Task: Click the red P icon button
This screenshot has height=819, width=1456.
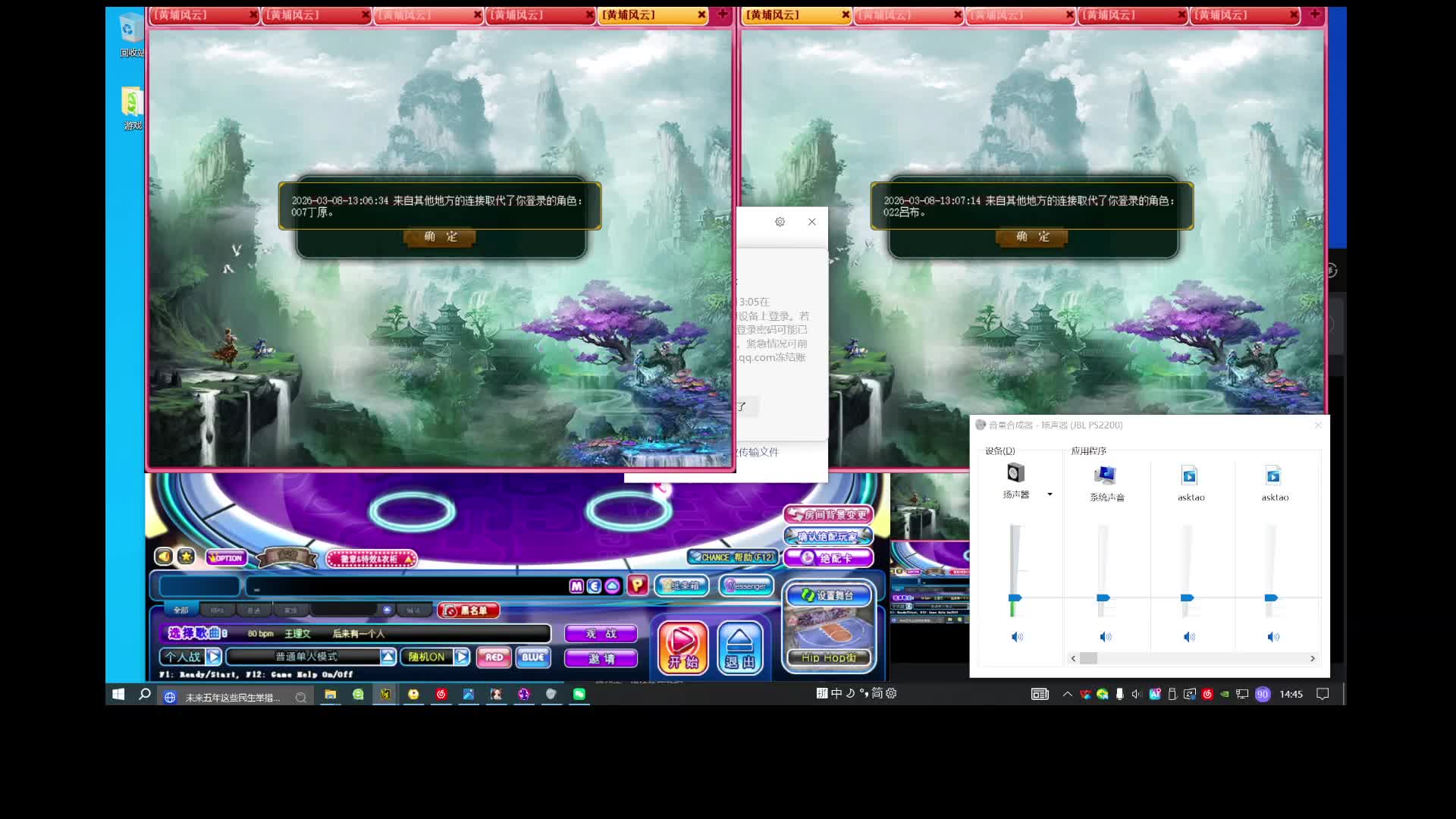Action: coord(637,585)
